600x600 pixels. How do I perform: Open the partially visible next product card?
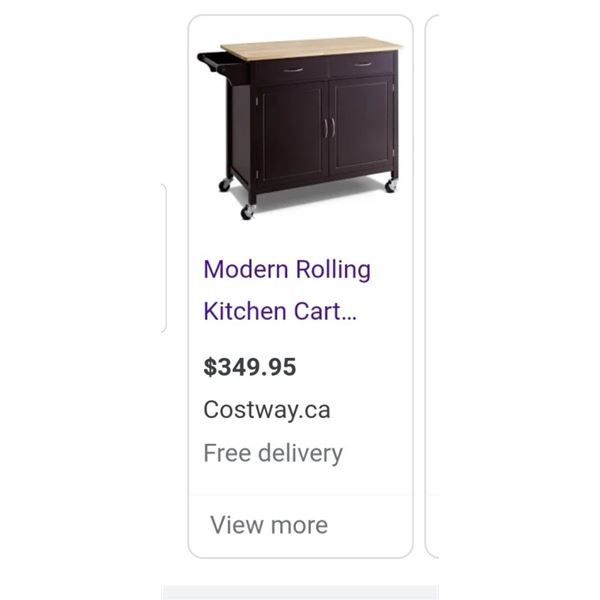pos(432,286)
